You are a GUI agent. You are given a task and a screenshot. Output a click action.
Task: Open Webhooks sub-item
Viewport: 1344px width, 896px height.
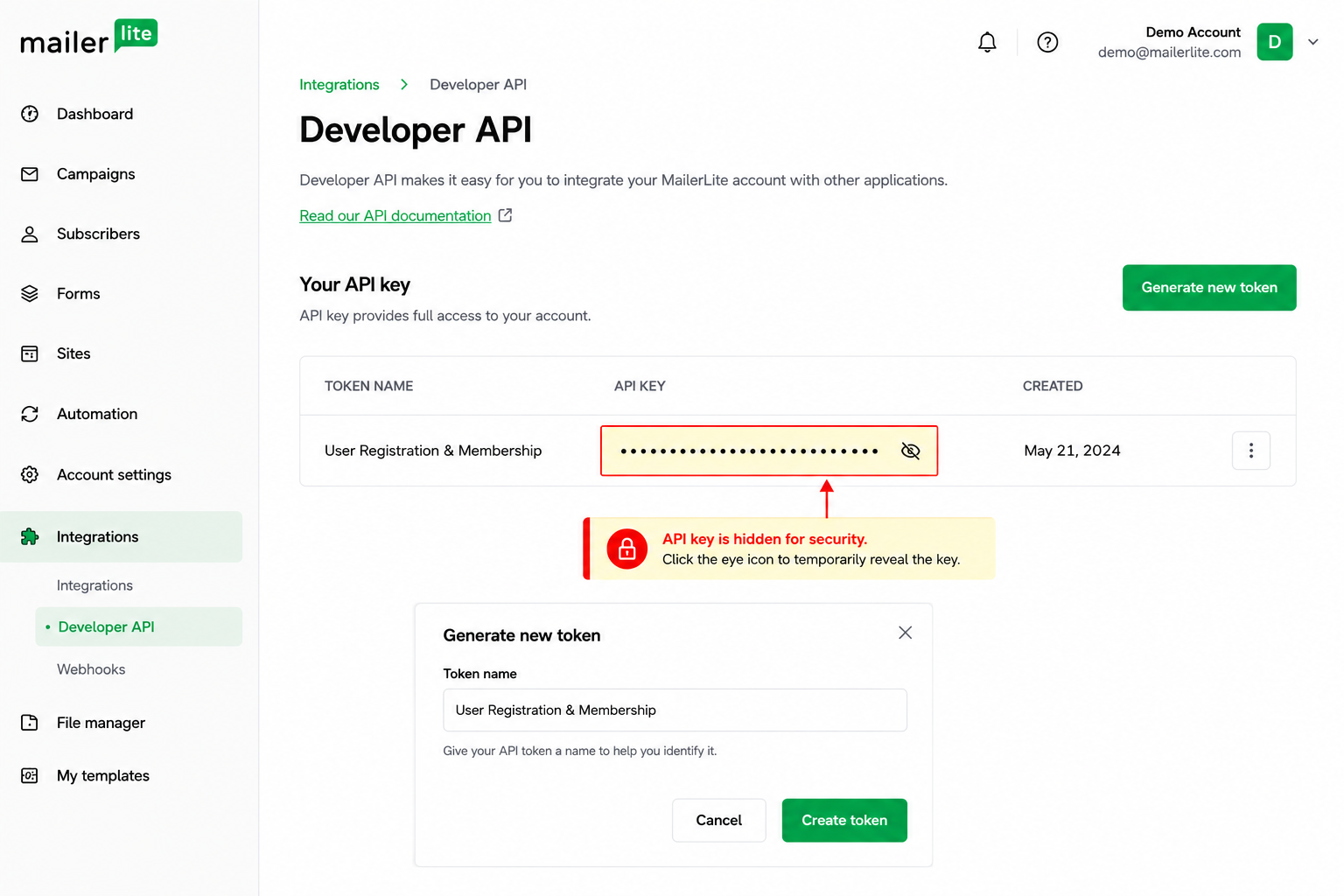91,669
